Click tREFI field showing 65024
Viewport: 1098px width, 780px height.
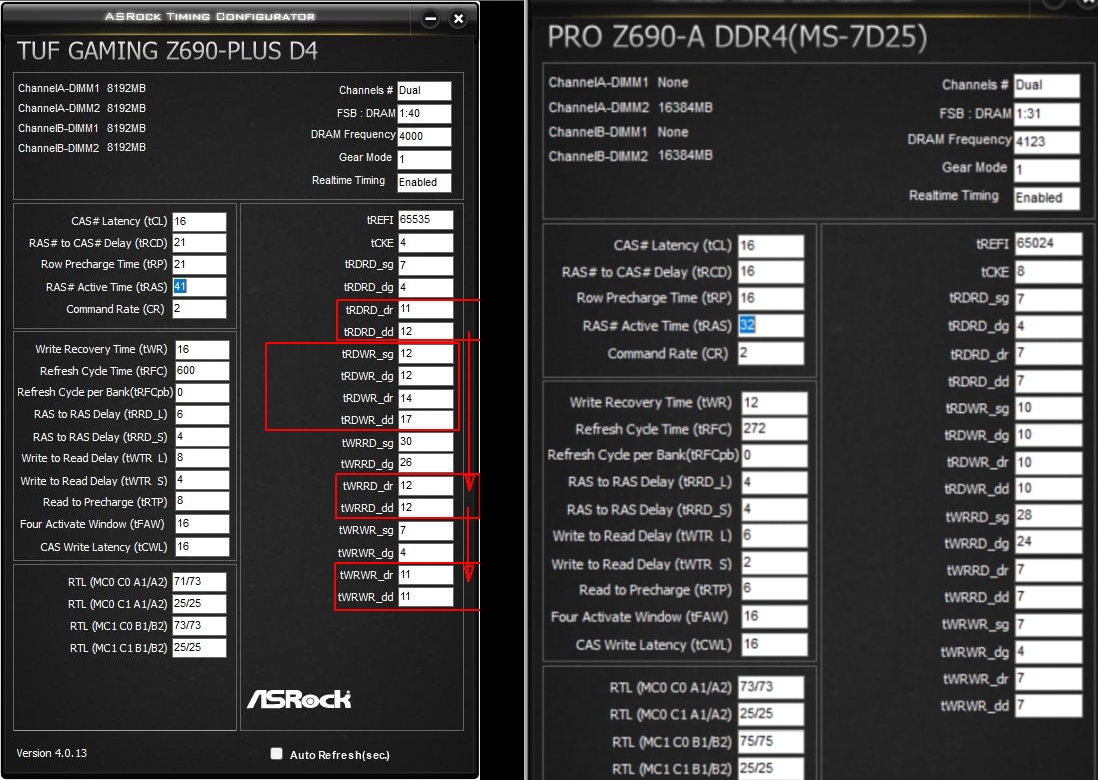(1048, 244)
